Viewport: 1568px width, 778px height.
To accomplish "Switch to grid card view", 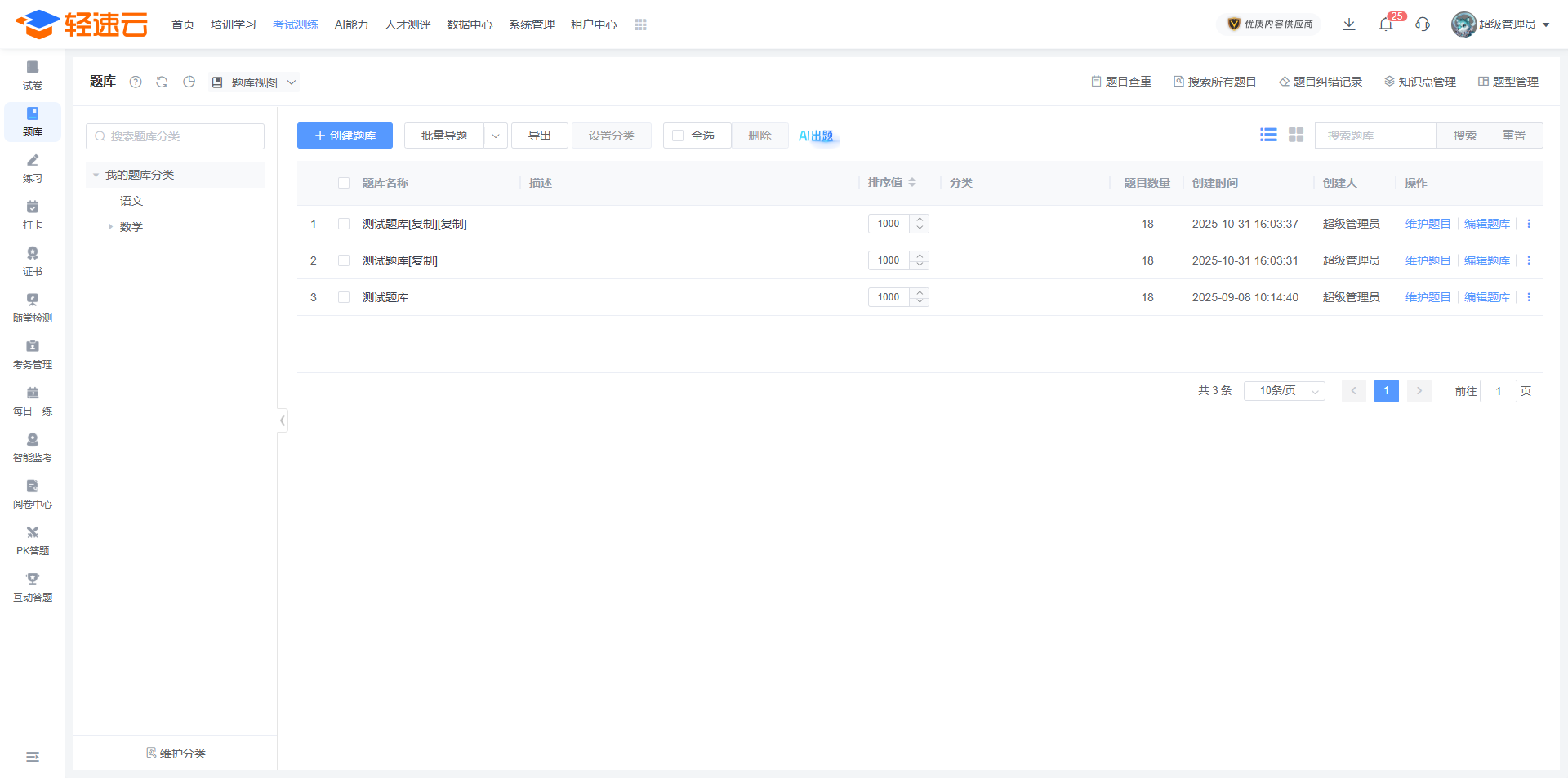I will [1296, 135].
